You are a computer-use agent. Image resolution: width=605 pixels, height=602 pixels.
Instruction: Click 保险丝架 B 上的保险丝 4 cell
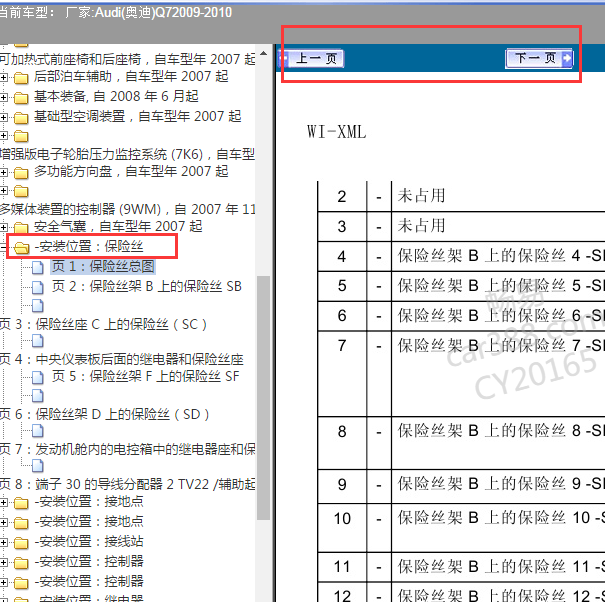[498, 256]
